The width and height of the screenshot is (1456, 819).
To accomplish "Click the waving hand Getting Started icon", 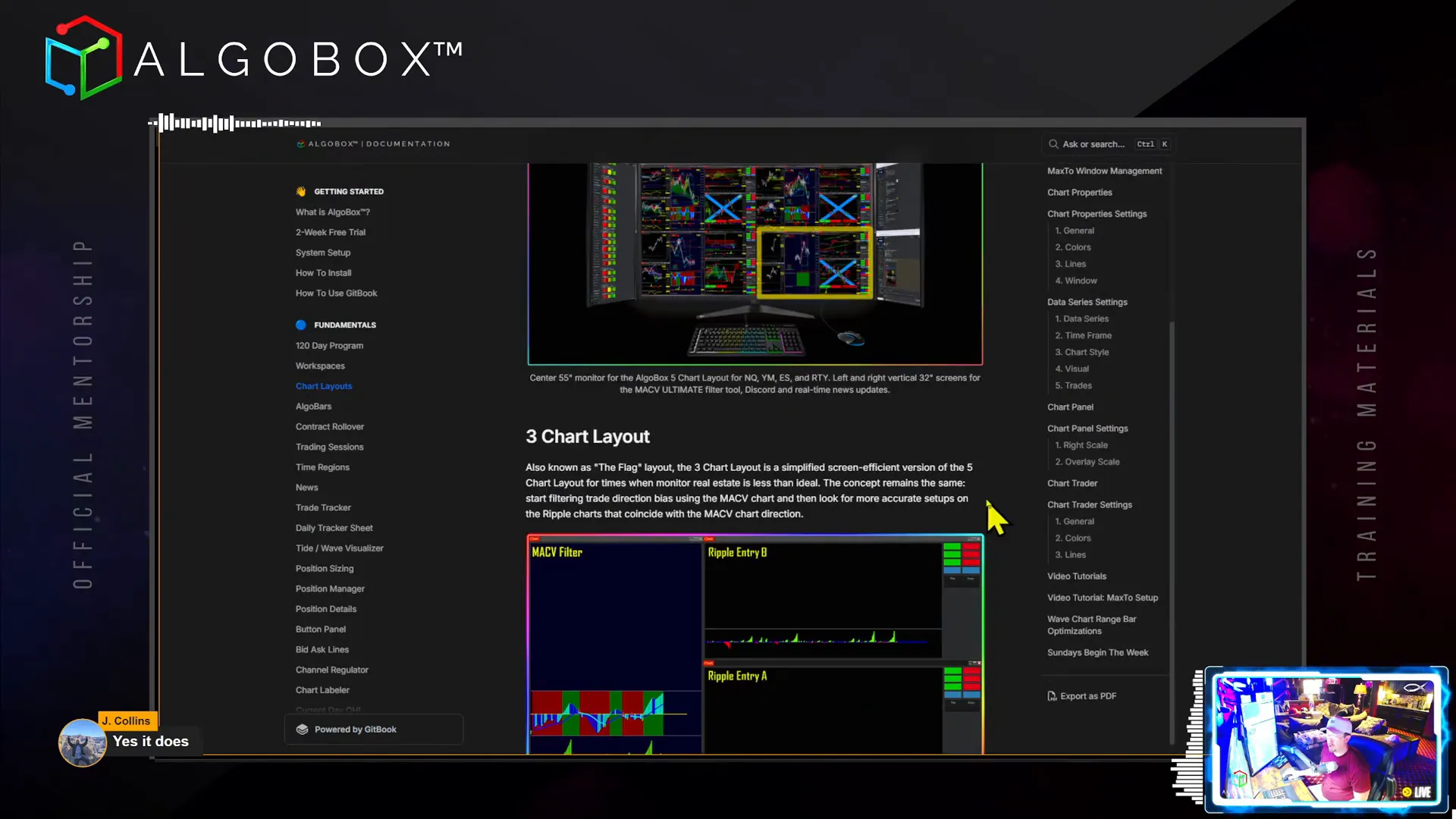I will pos(301,191).
